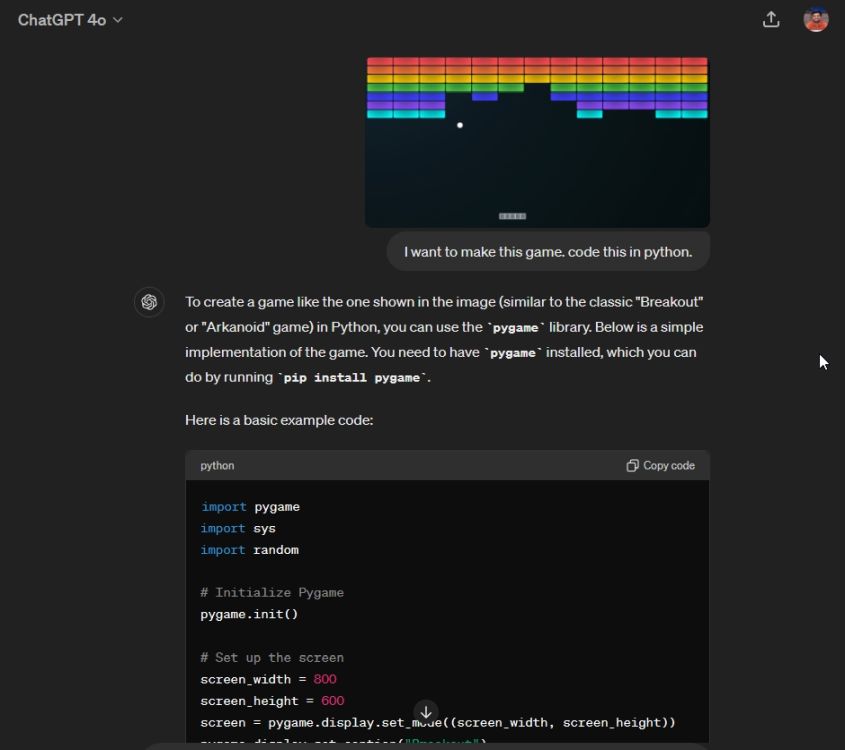Click the 'pygame.init()' code line
Viewport: 845px width, 750px height.
click(249, 614)
